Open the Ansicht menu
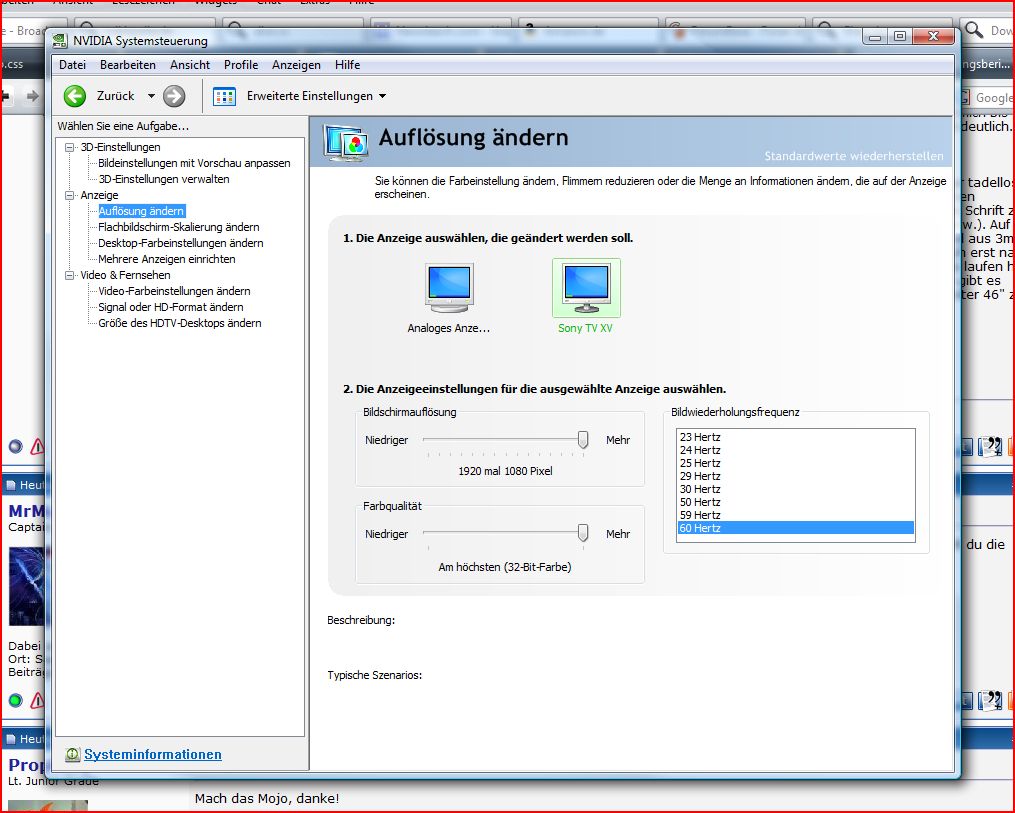Image resolution: width=1015 pixels, height=813 pixels. coord(190,65)
